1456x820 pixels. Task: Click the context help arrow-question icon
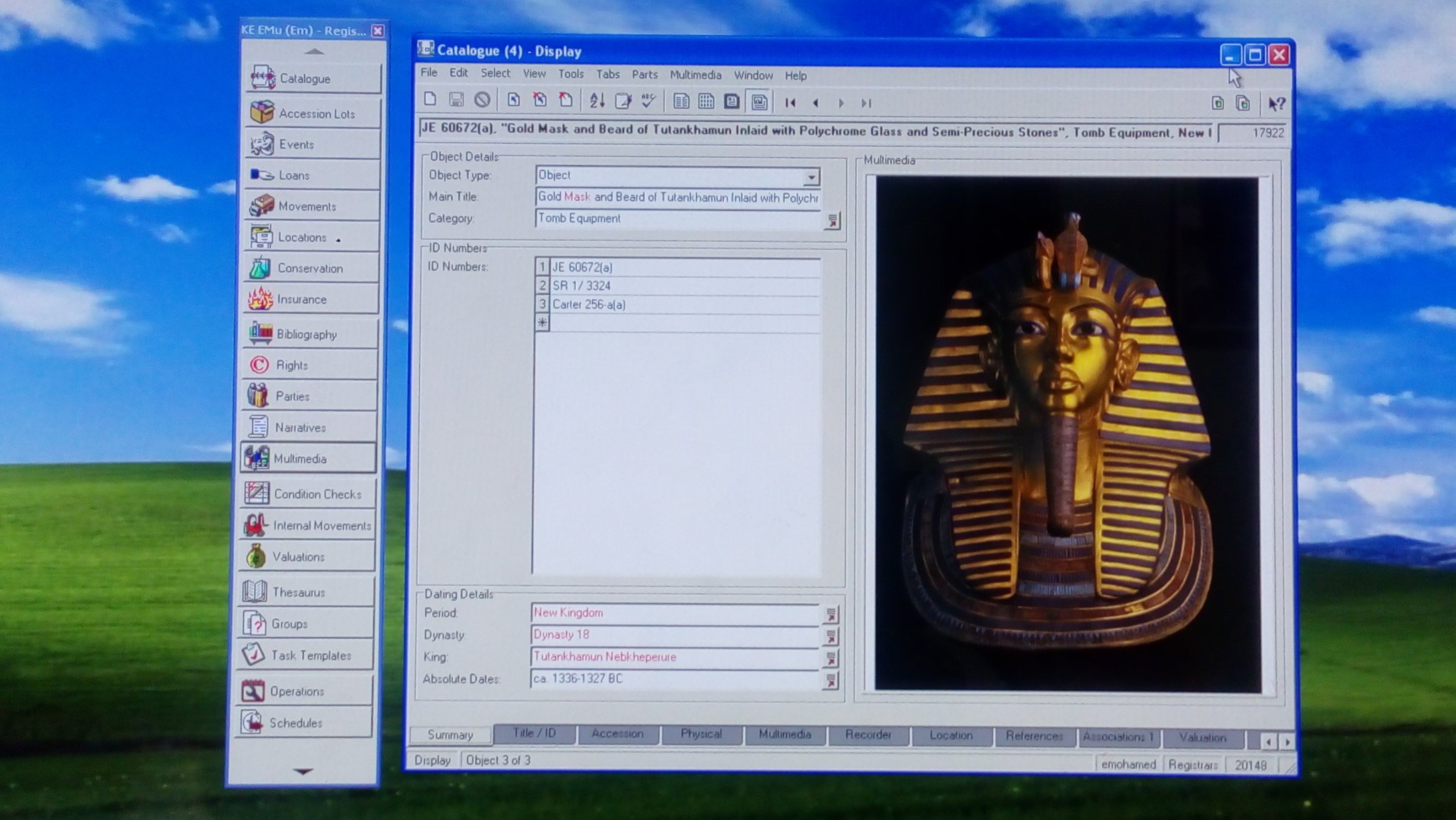1276,104
